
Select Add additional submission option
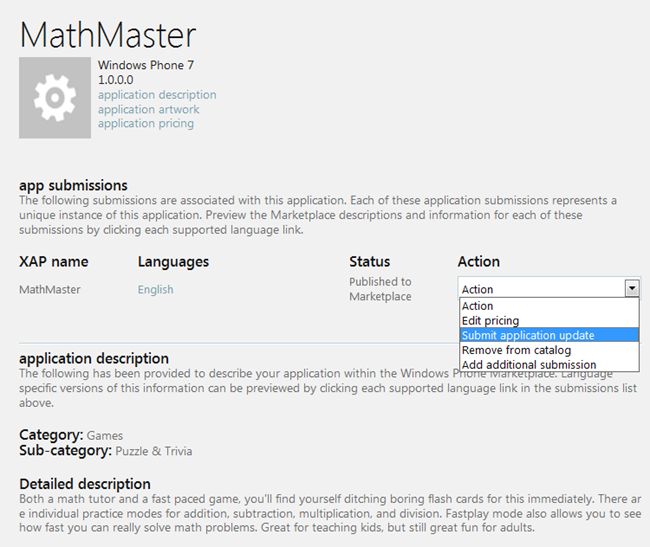pos(549,365)
